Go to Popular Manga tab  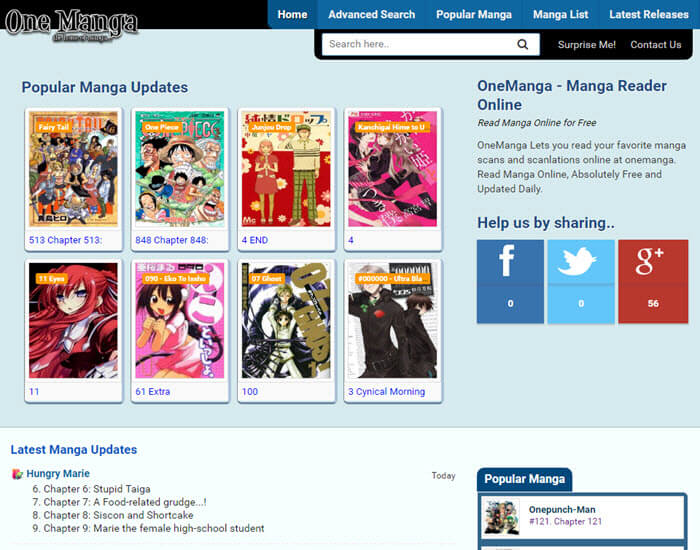point(474,14)
